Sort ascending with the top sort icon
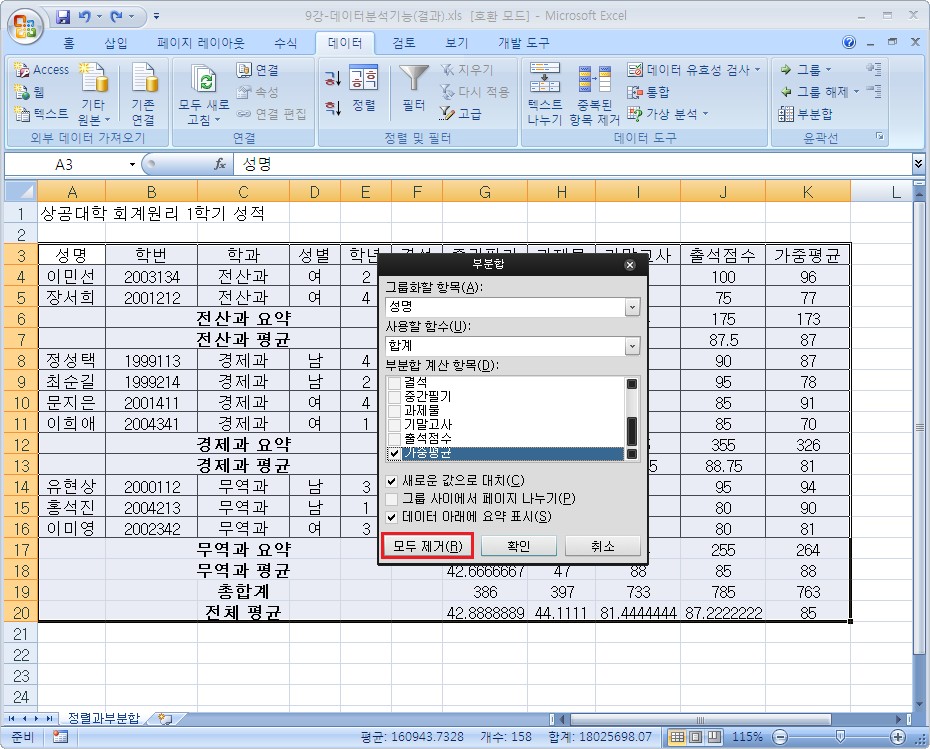This screenshot has width=930, height=749. tap(333, 78)
